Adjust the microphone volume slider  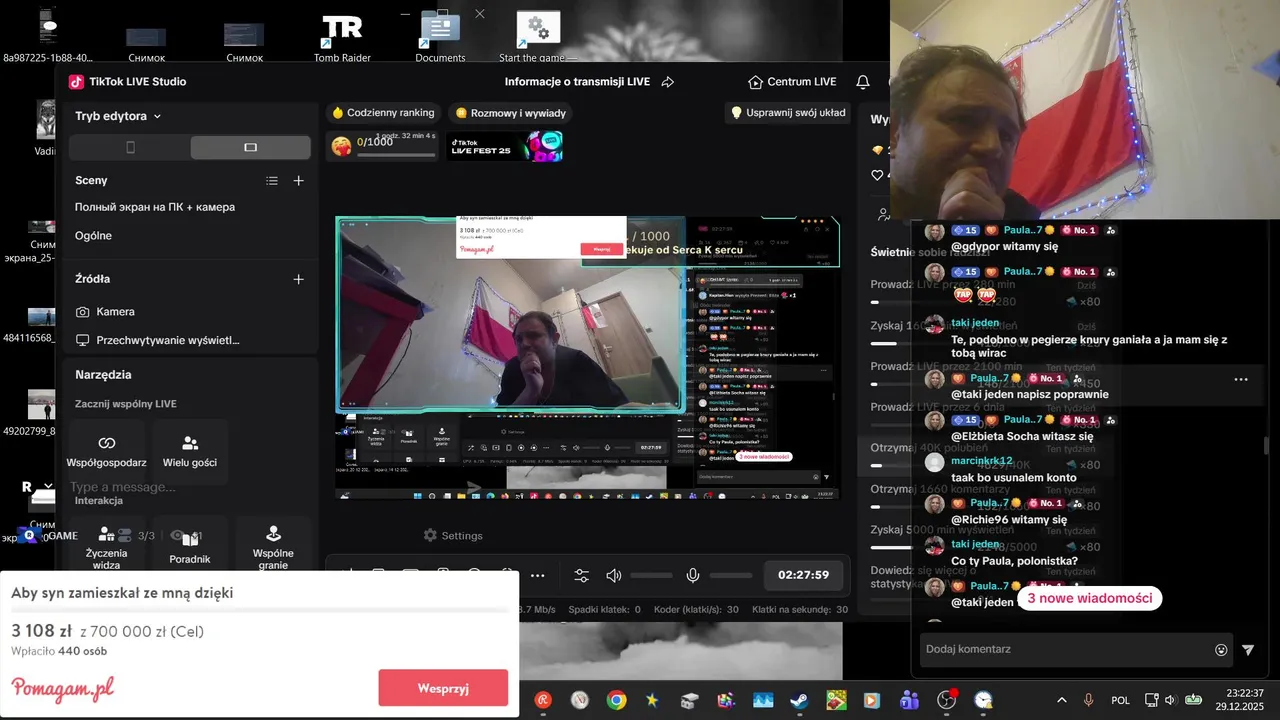click(730, 575)
